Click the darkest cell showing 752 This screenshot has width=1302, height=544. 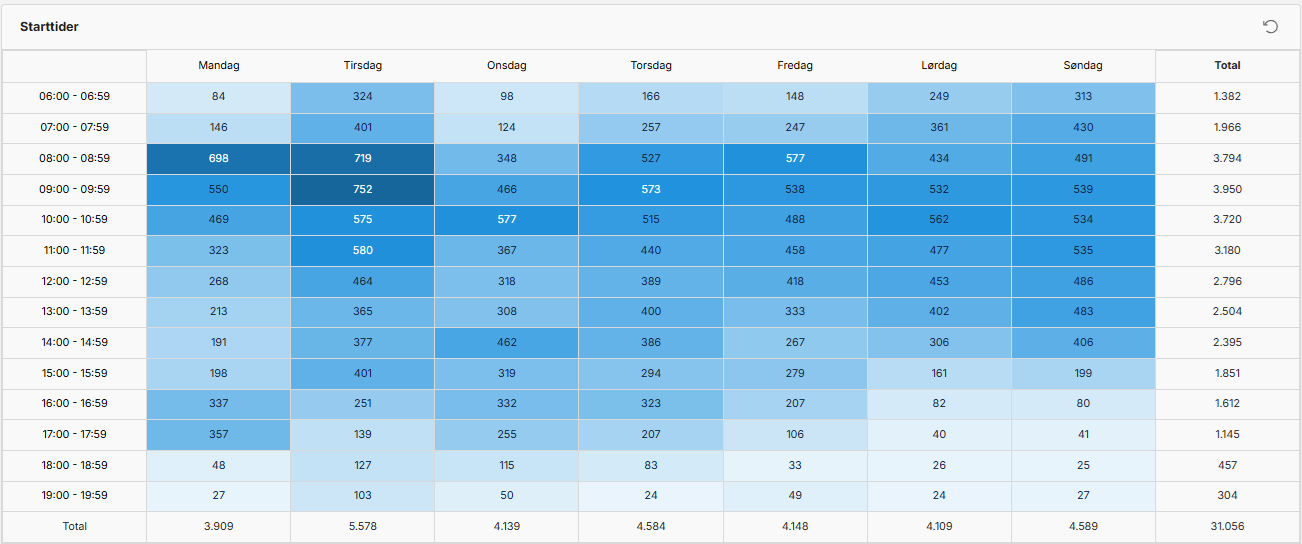pyautogui.click(x=362, y=189)
